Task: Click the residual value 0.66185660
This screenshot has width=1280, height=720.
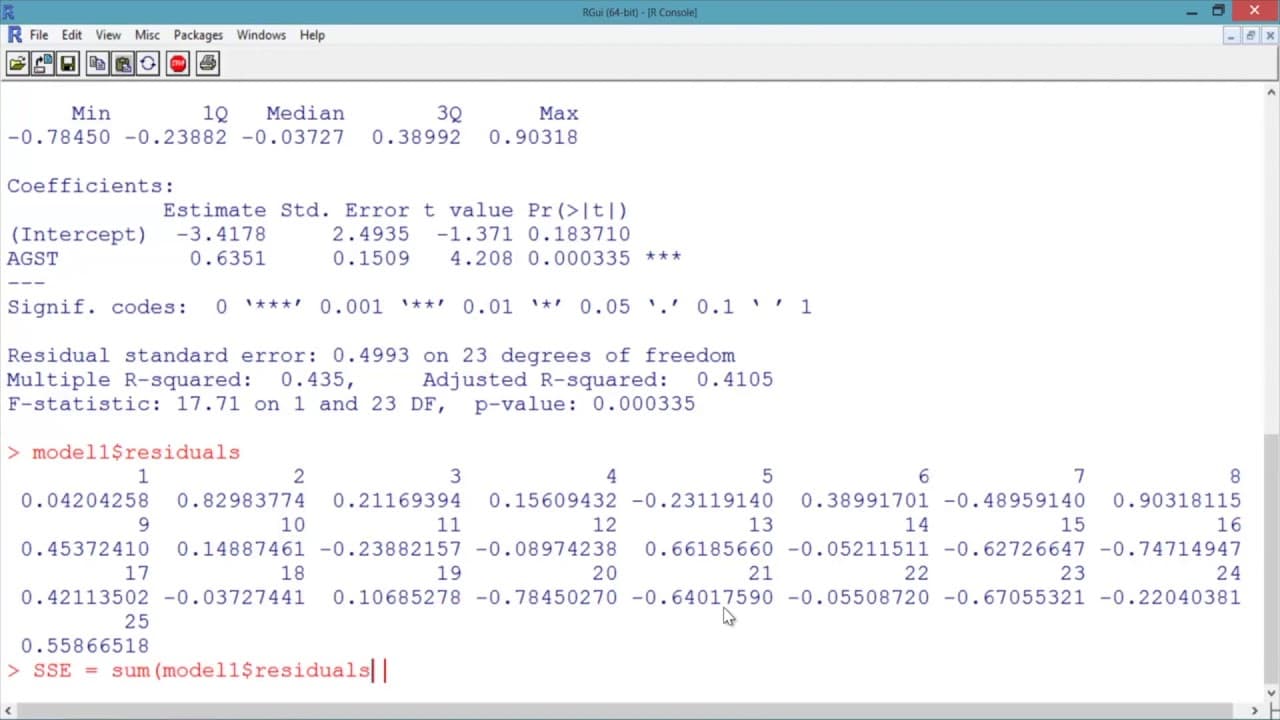Action: [709, 549]
